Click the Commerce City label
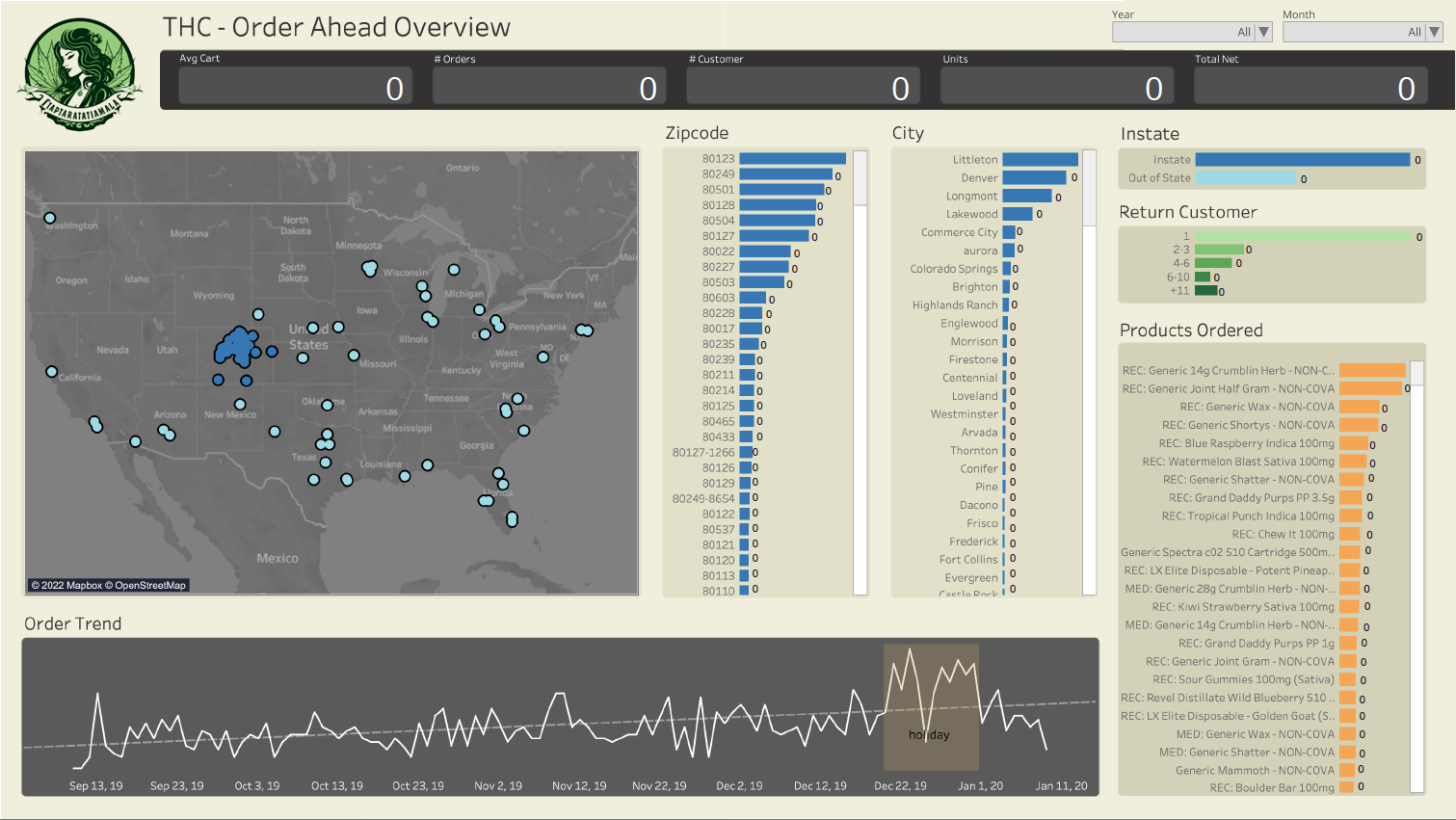Image resolution: width=1456 pixels, height=820 pixels. [959, 232]
